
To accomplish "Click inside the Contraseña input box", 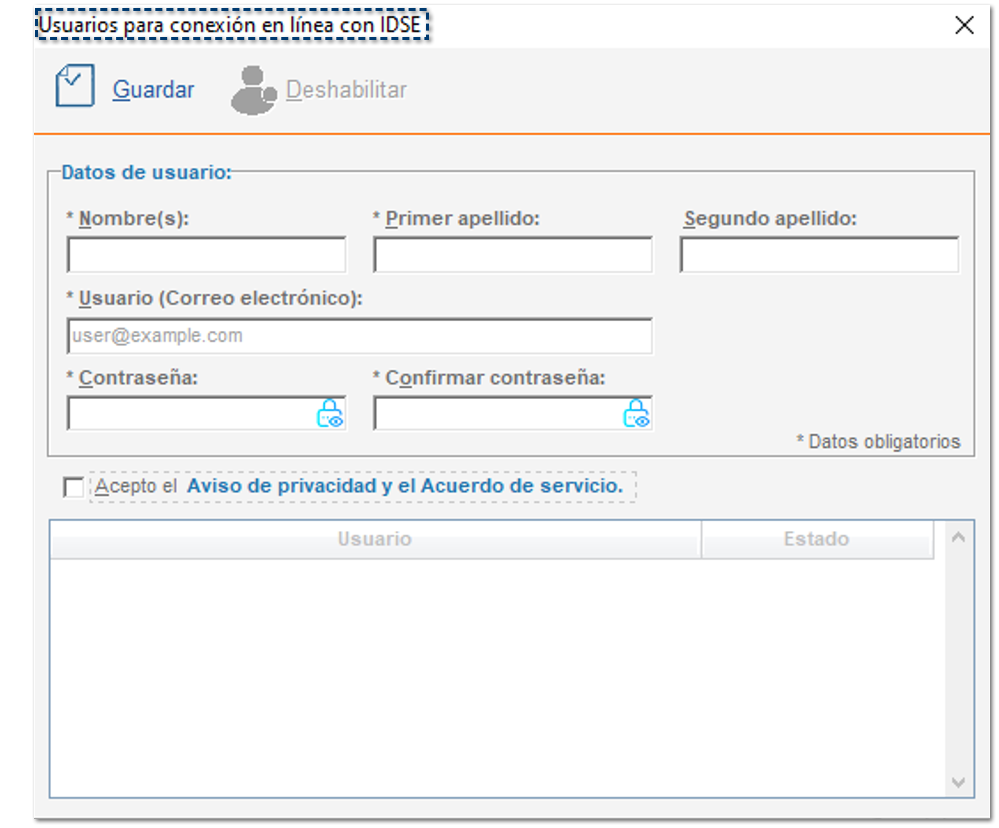I will [190, 414].
